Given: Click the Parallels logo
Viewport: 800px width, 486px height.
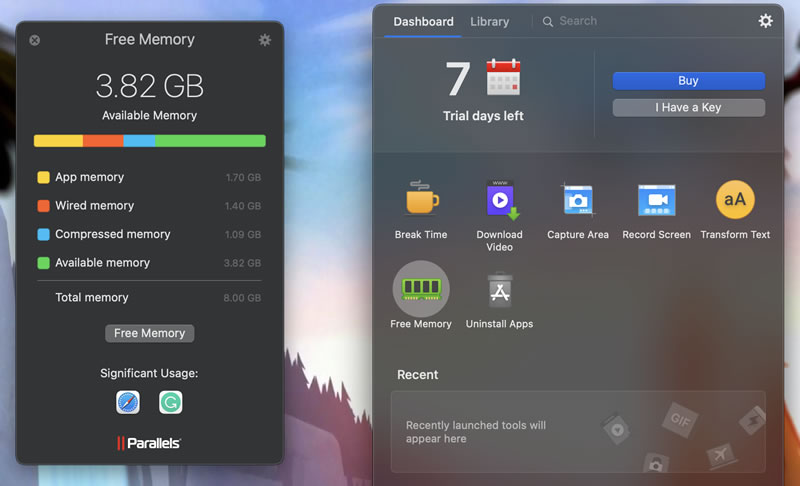Looking at the screenshot, I should pyautogui.click(x=149, y=443).
